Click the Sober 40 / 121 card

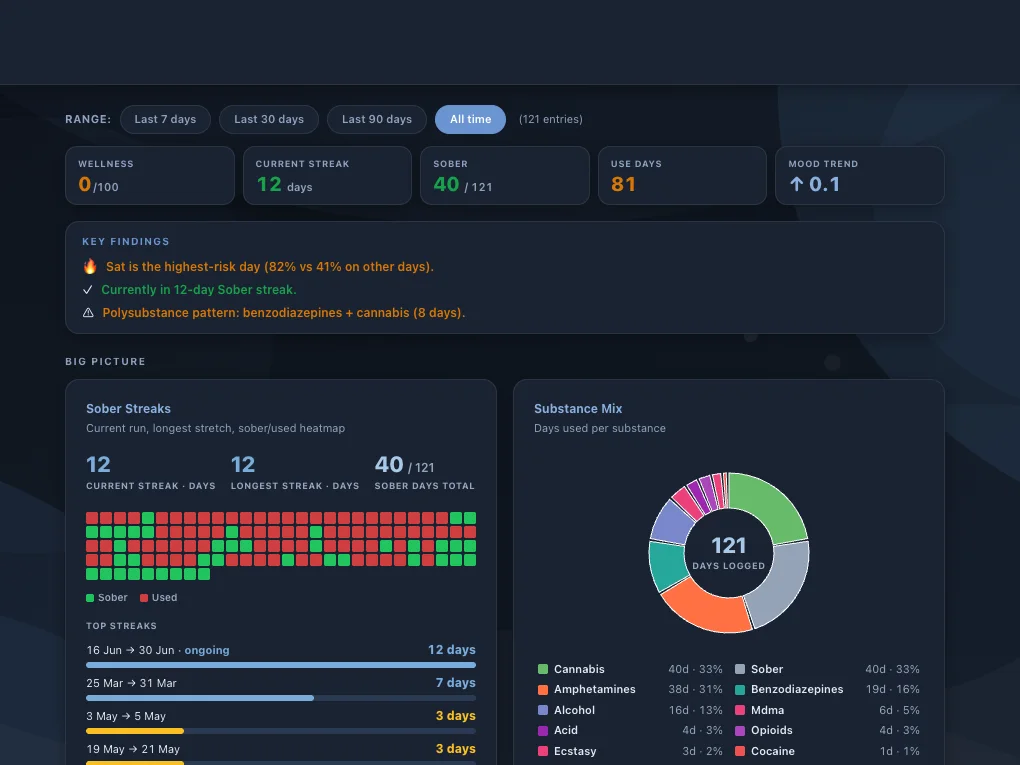pos(505,176)
